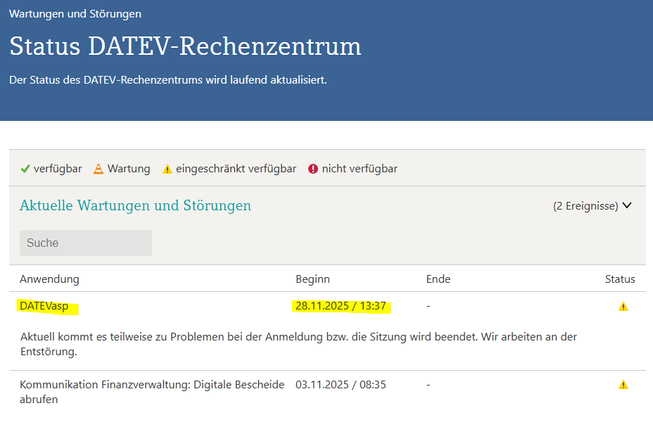Click the verfügbar legend label
The height and width of the screenshot is (422, 653).
click(x=57, y=169)
